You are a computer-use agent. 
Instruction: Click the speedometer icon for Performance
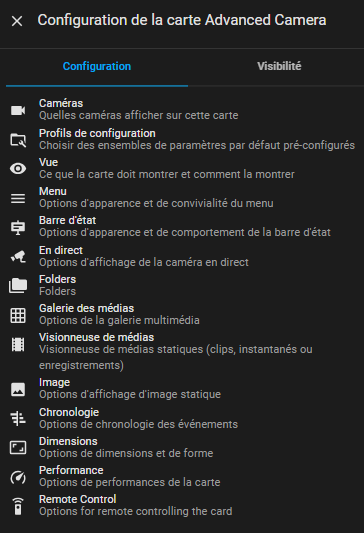pyautogui.click(x=18, y=477)
